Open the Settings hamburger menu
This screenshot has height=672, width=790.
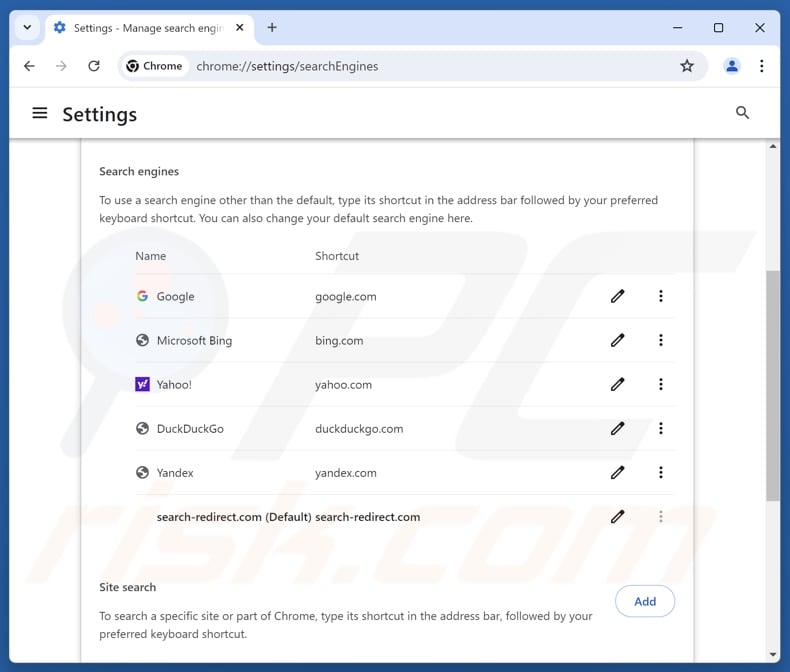point(40,113)
